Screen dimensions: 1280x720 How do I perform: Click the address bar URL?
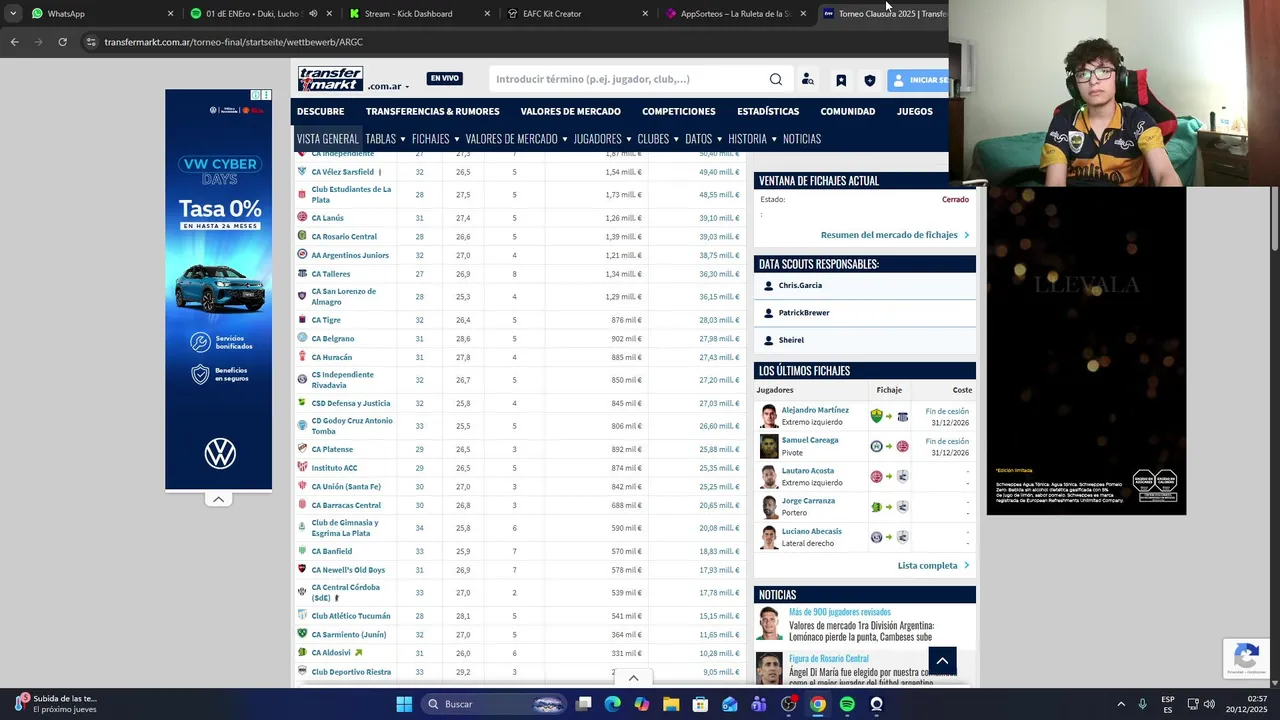233,42
